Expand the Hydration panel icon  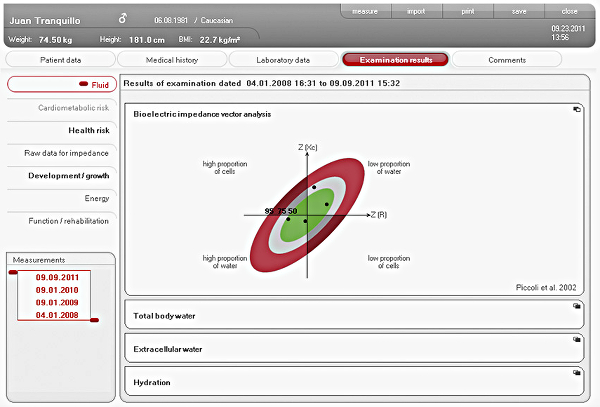tap(576, 373)
